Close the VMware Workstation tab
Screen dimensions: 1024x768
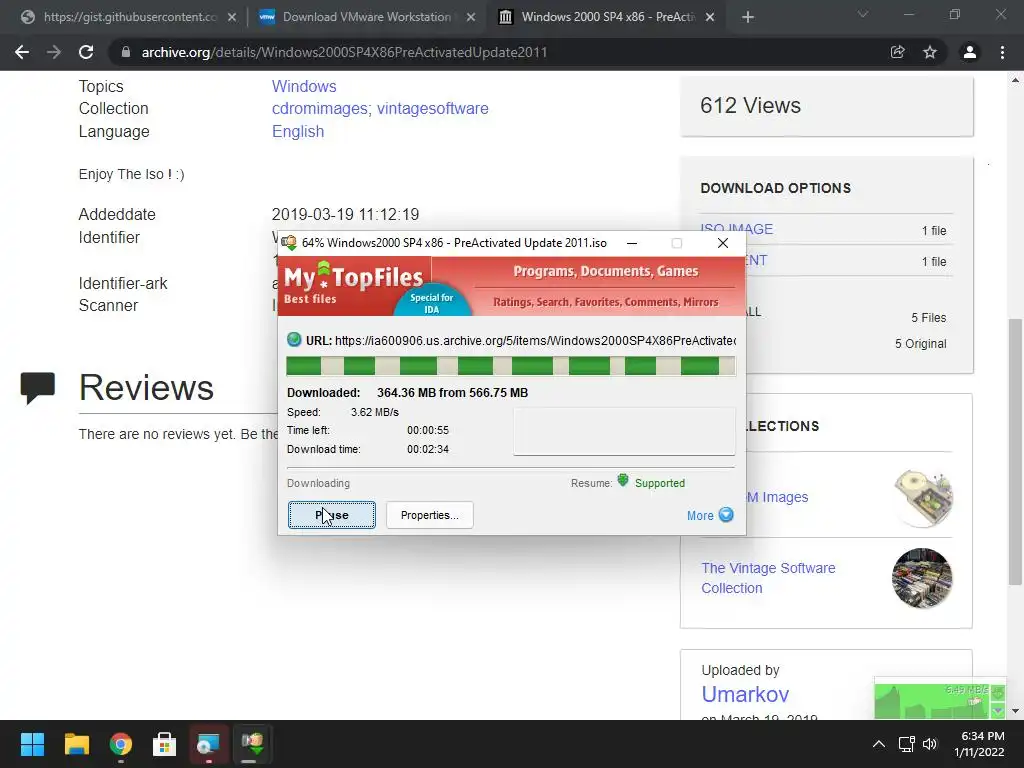[x=471, y=18]
